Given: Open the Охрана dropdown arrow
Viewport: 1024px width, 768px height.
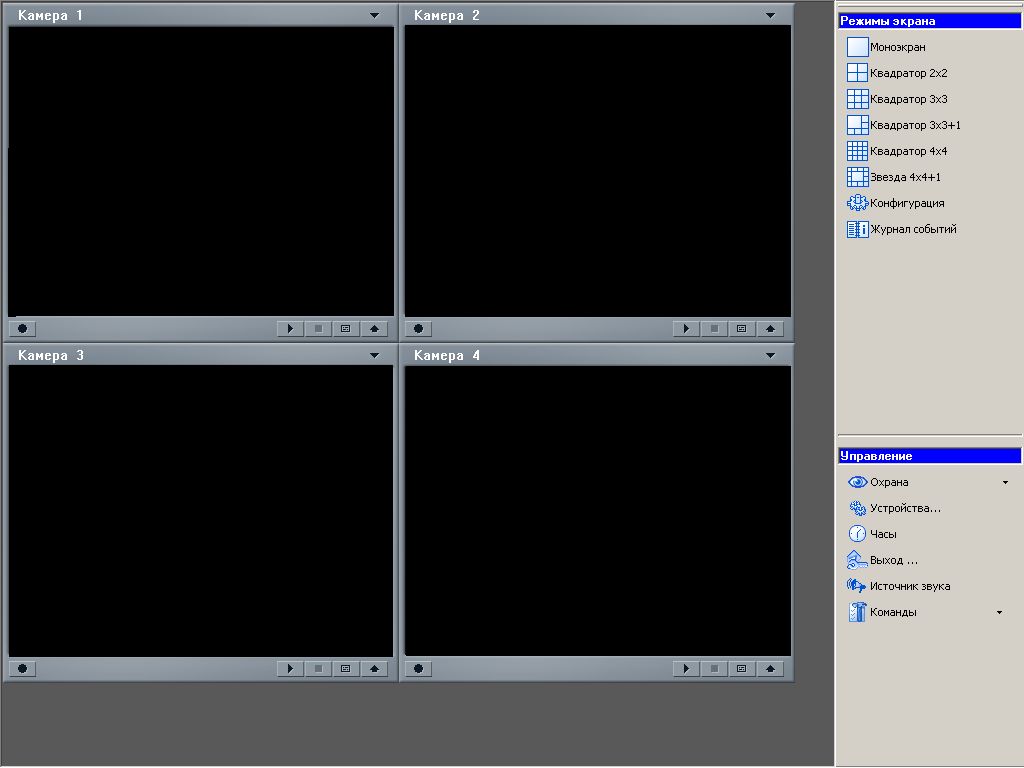Looking at the screenshot, I should (1005, 482).
